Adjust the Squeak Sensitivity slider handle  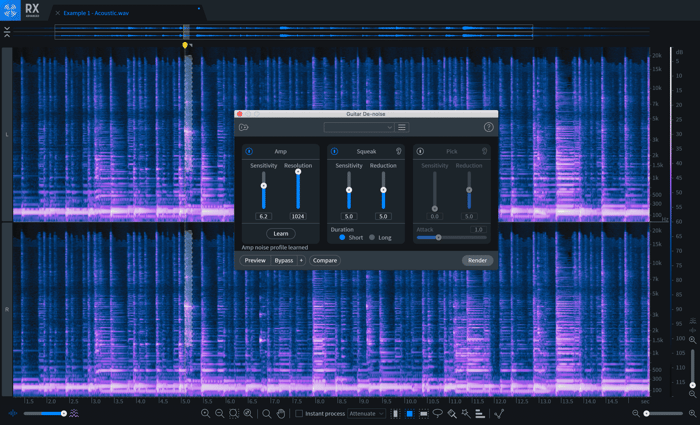(349, 190)
